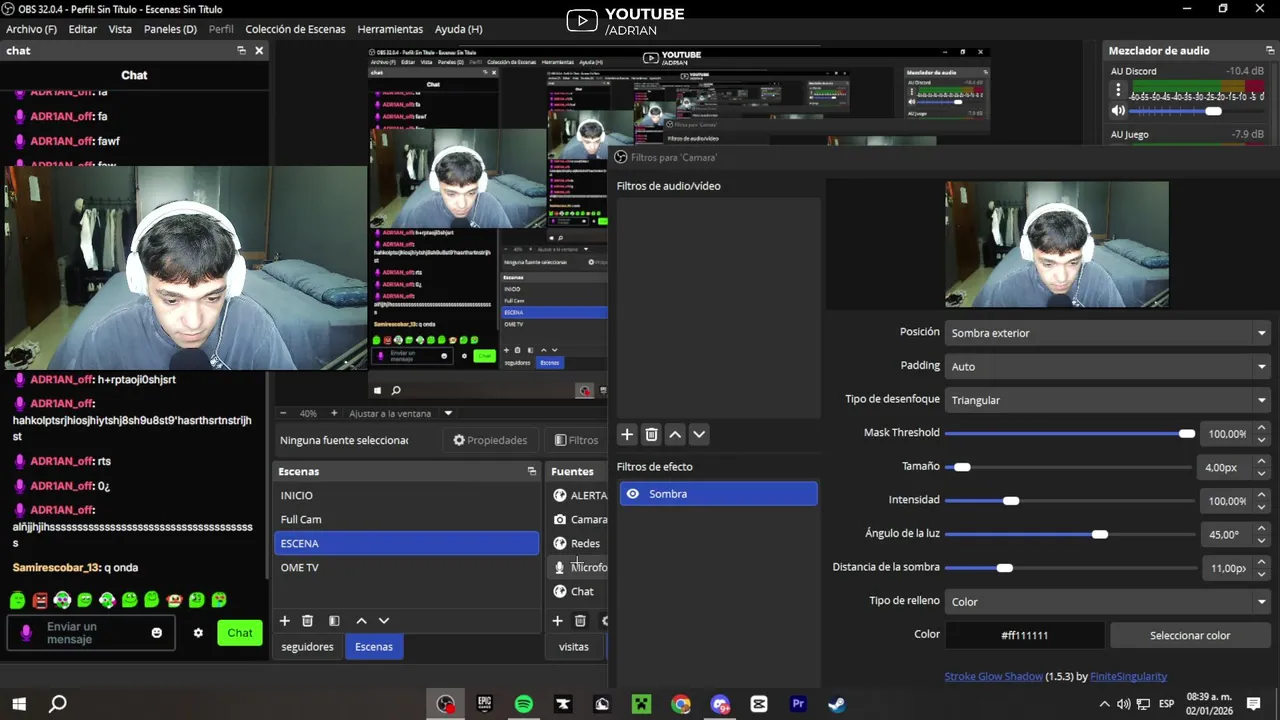Open FiniteSingularity author link
The width and height of the screenshot is (1280, 720).
(x=1128, y=677)
